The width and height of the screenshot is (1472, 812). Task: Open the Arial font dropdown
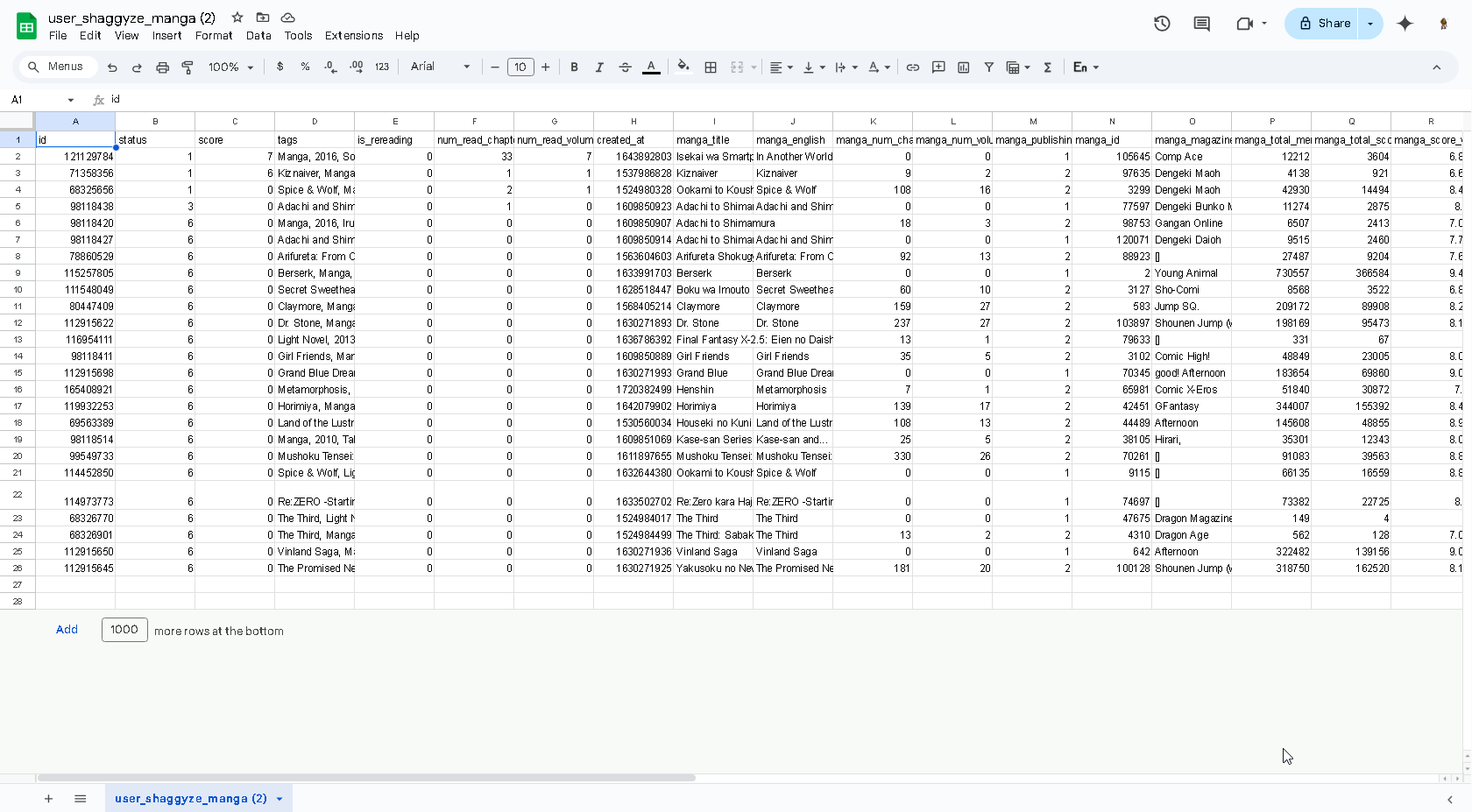(x=440, y=67)
